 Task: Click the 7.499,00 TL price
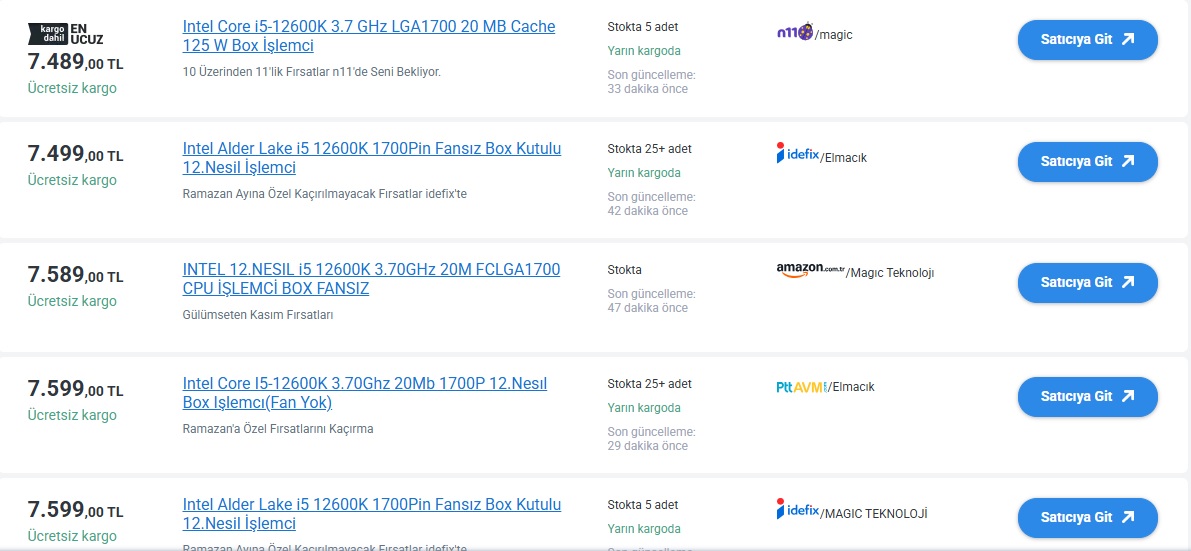tap(75, 154)
